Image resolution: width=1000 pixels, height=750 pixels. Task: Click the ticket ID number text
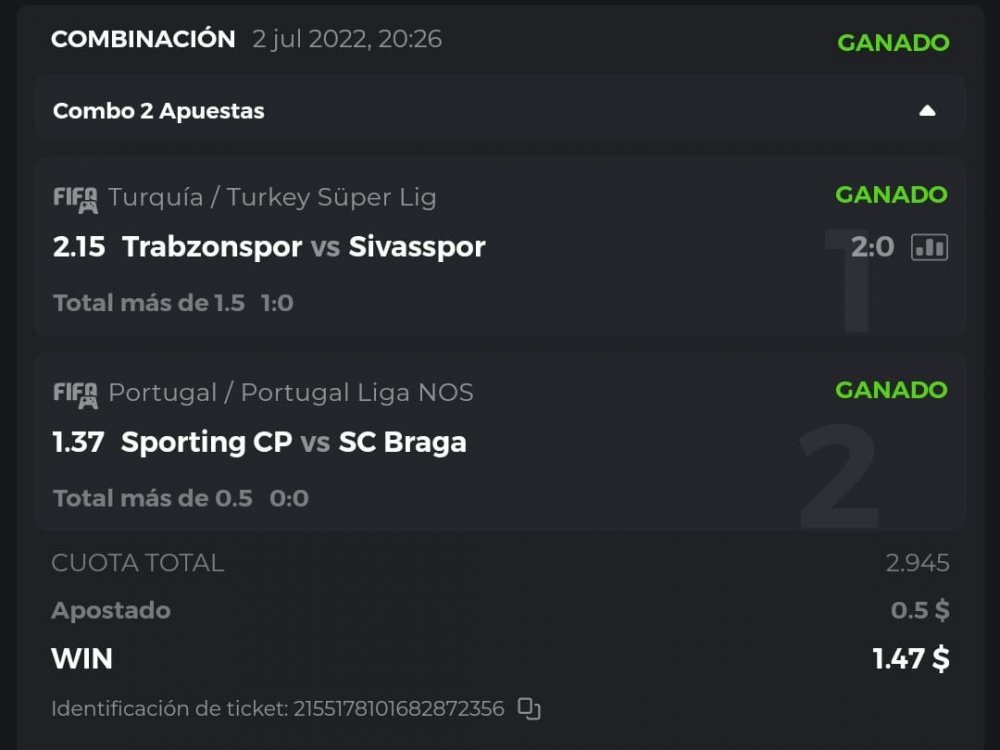(x=398, y=709)
